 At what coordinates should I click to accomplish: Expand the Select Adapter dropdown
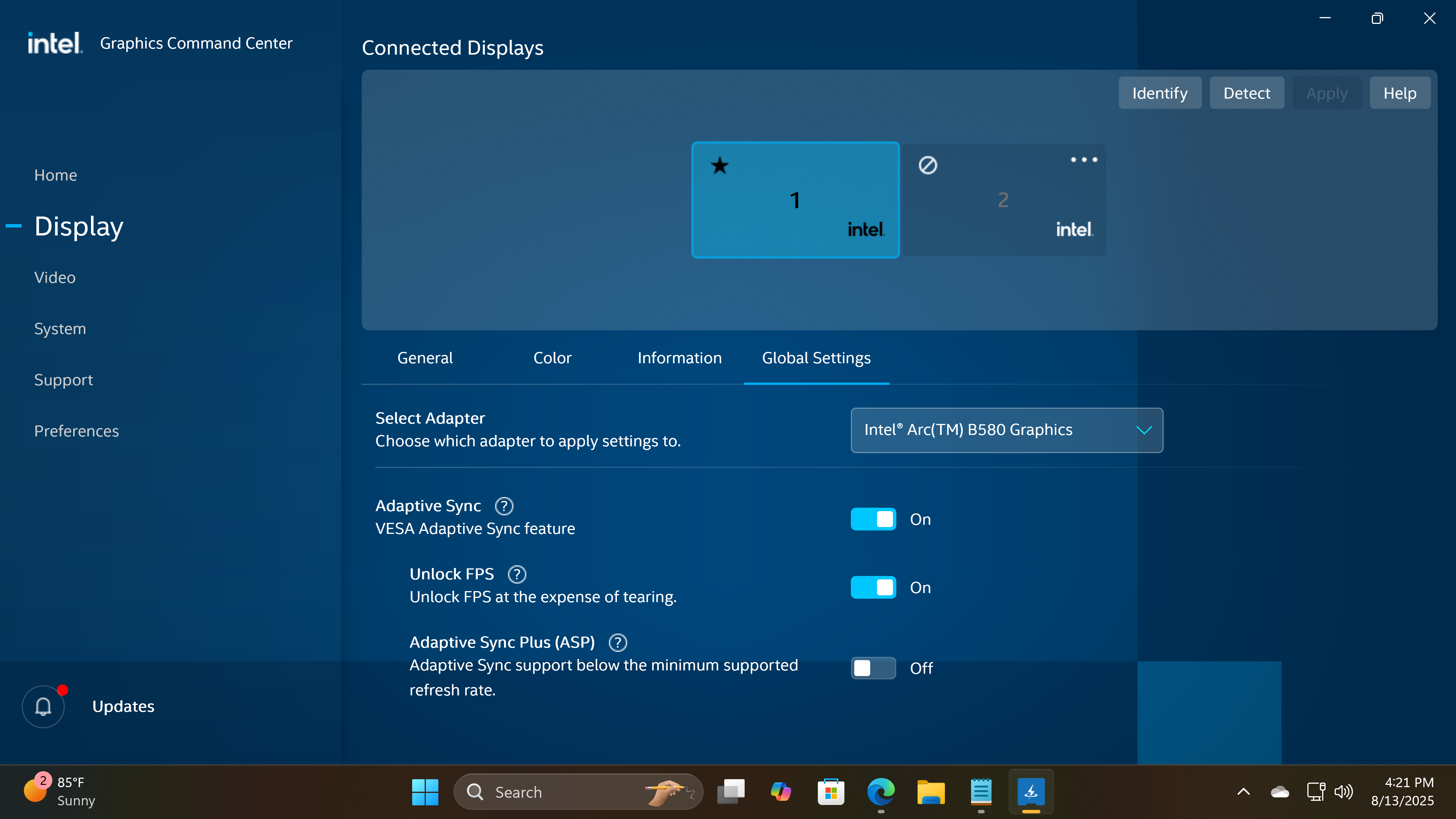pos(1007,430)
